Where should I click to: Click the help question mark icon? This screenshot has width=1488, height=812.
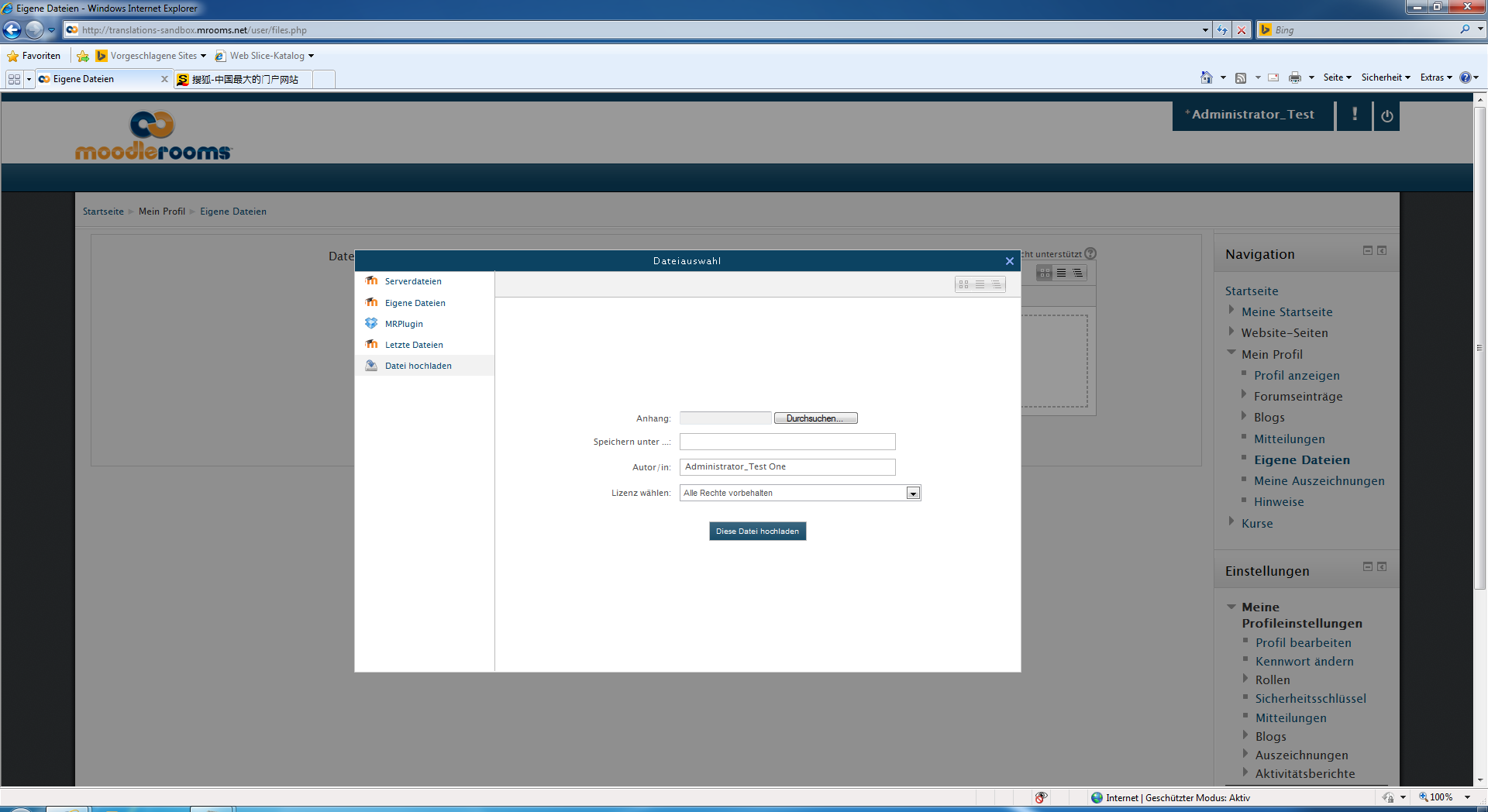point(1090,253)
